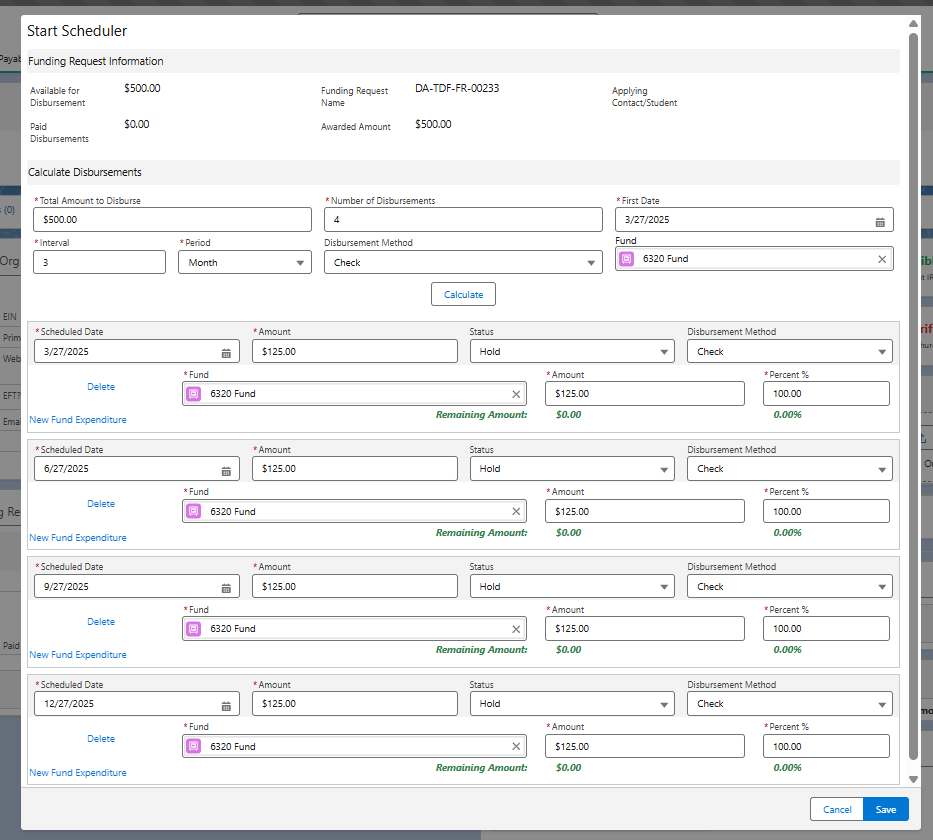Open calendar icon for 12/27/2025 scheduled date
Screen dimensions: 933x840
coord(226,706)
